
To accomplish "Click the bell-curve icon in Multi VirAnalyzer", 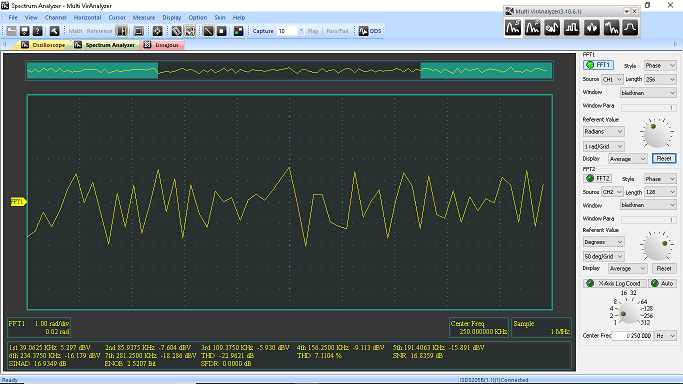I will [x=630, y=28].
